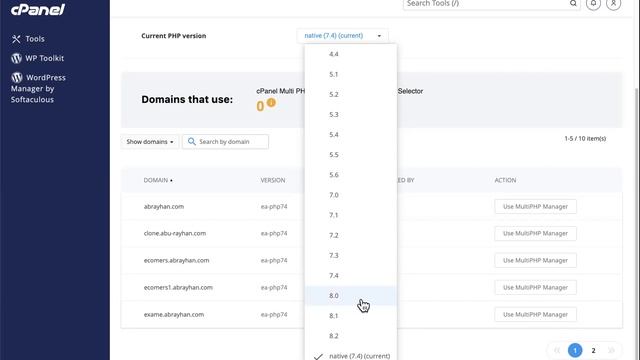Use MultiPHP Manager for ecomers.abrayhan.com
Screen dimensions: 640x360
(535, 260)
